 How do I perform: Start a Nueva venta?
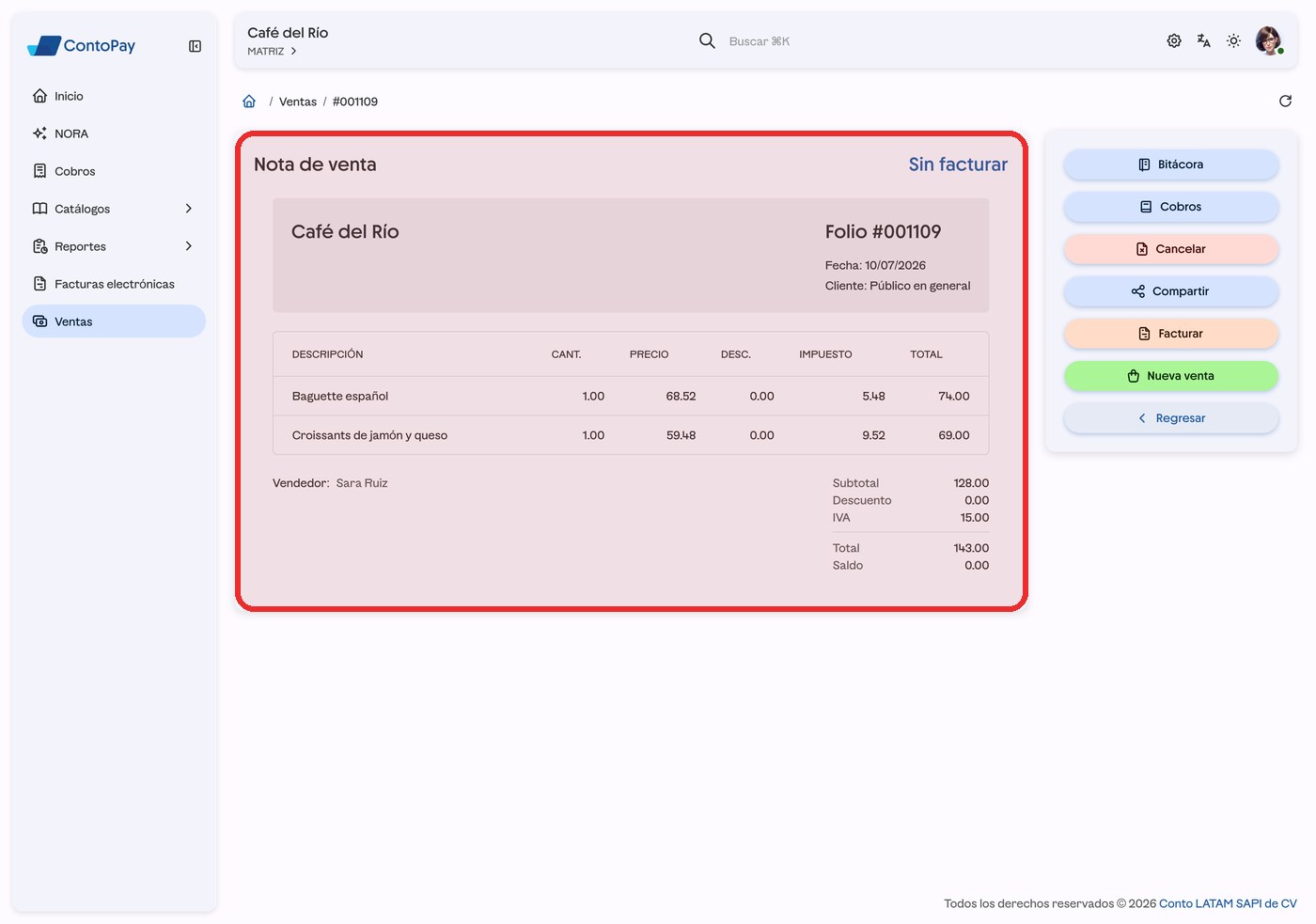(1171, 376)
